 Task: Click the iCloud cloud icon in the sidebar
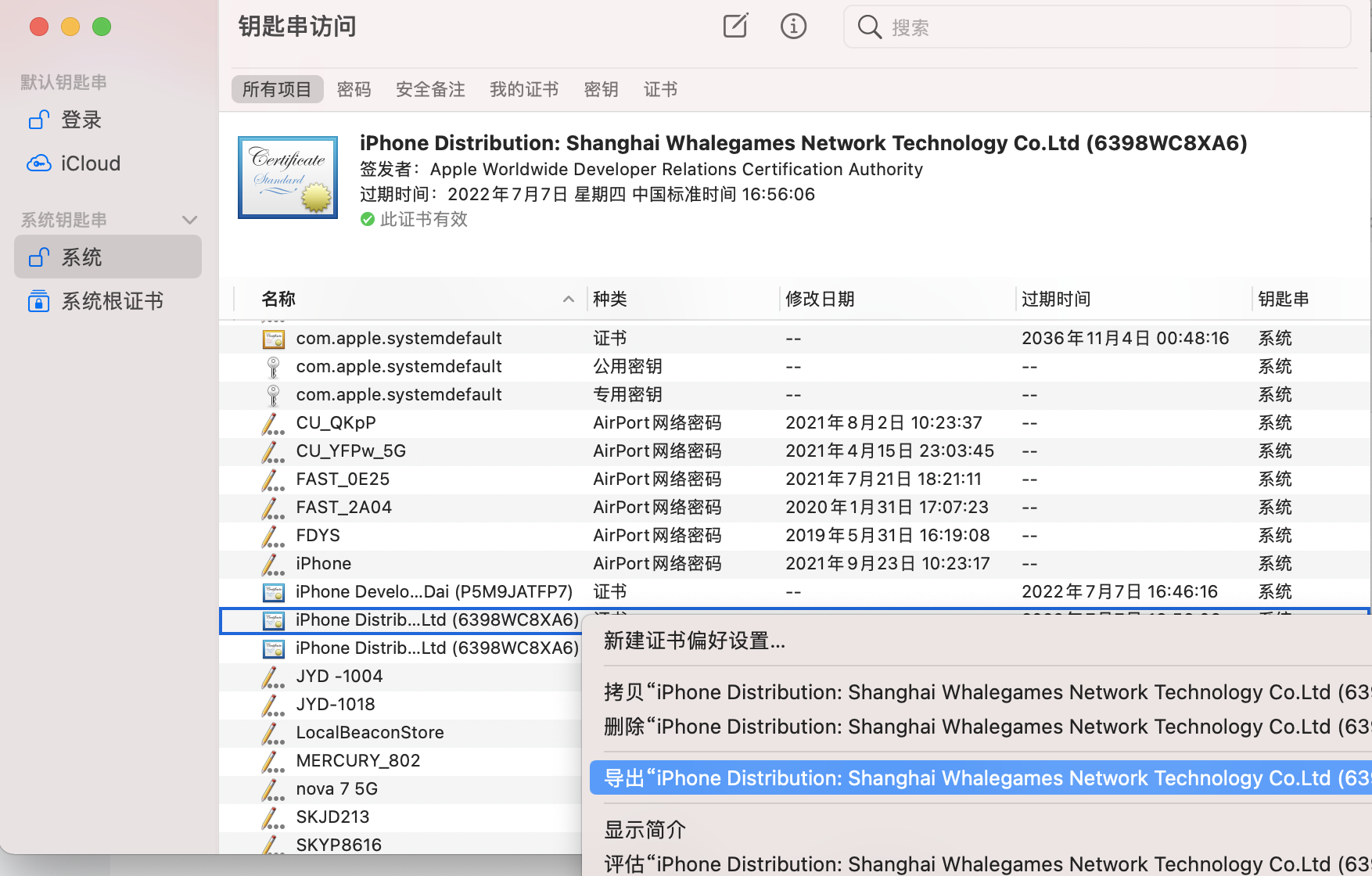(x=39, y=163)
